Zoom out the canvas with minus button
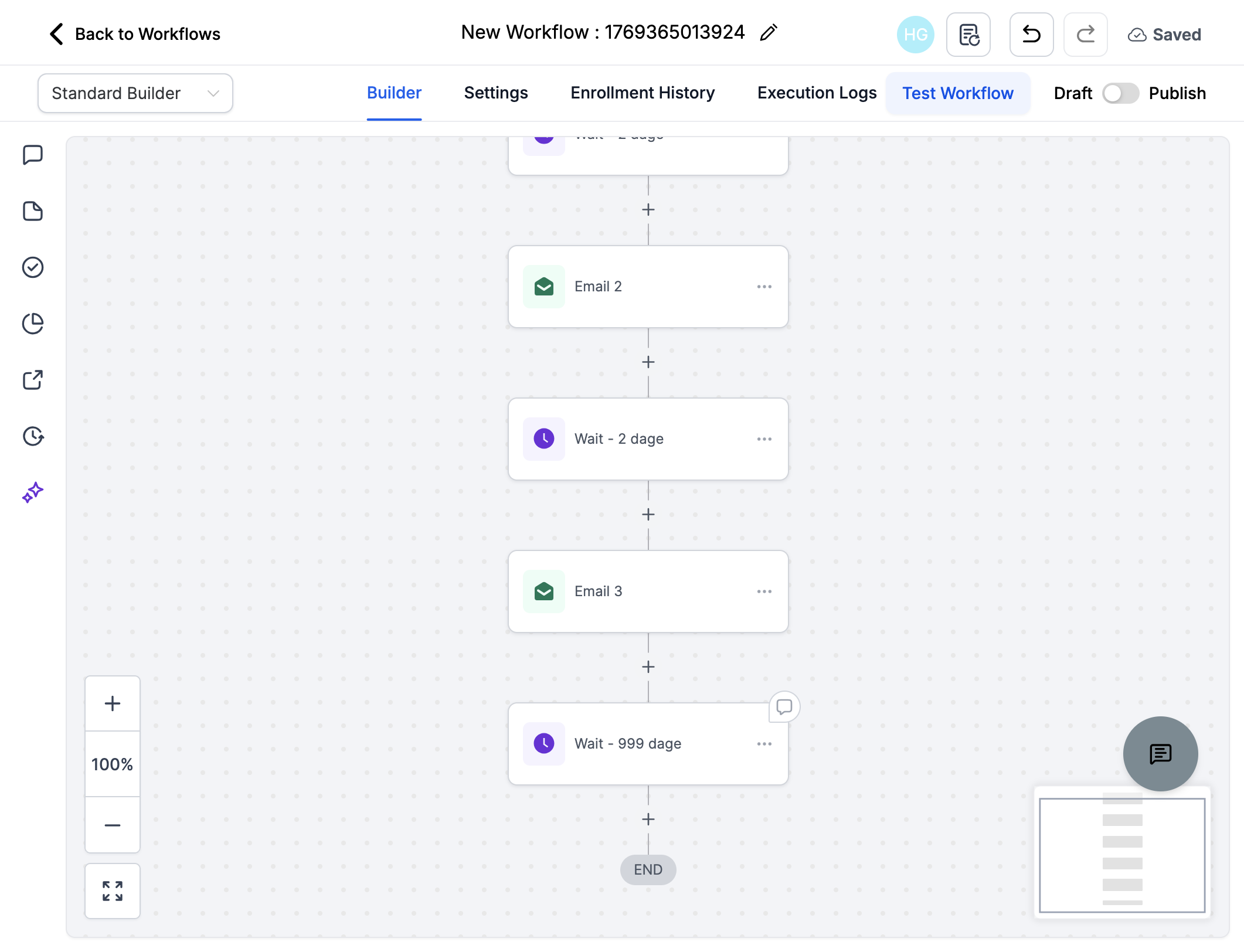This screenshot has width=1244, height=952. [x=113, y=825]
